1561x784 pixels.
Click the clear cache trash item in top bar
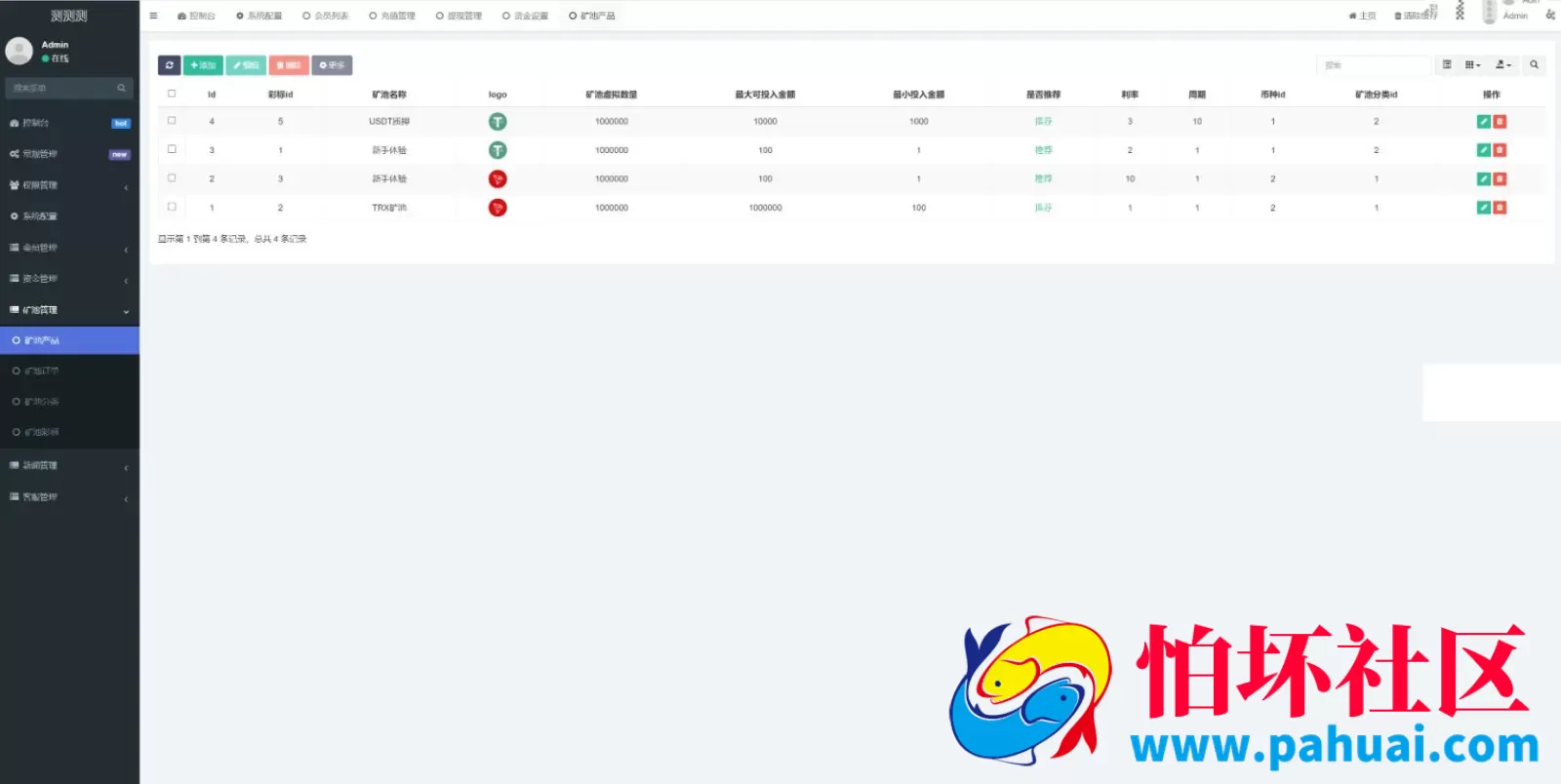[1416, 16]
